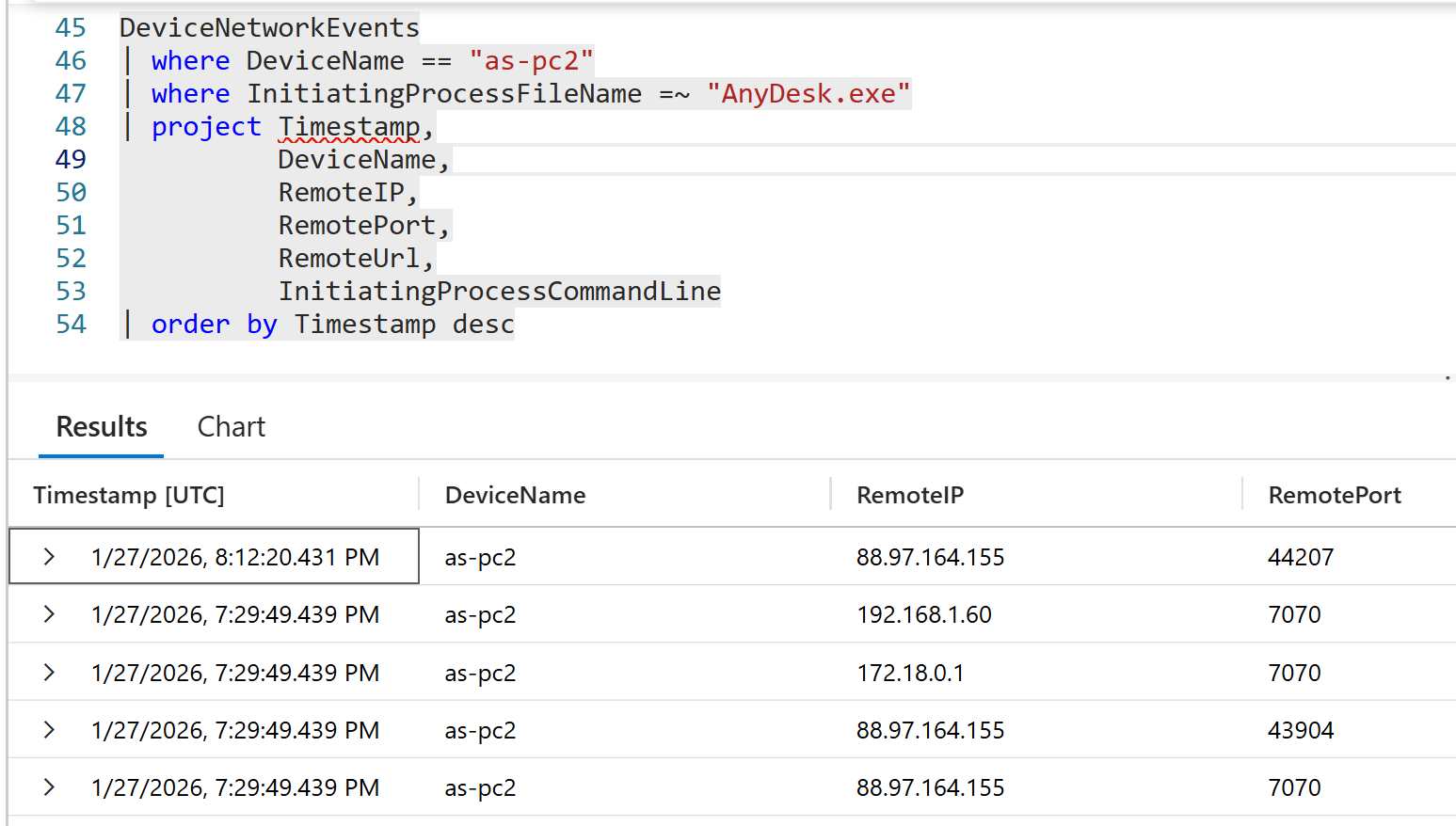Sort by the Timestamp [UTC] column header
Image resolution: width=1456 pixels, height=826 pixels.
click(129, 495)
